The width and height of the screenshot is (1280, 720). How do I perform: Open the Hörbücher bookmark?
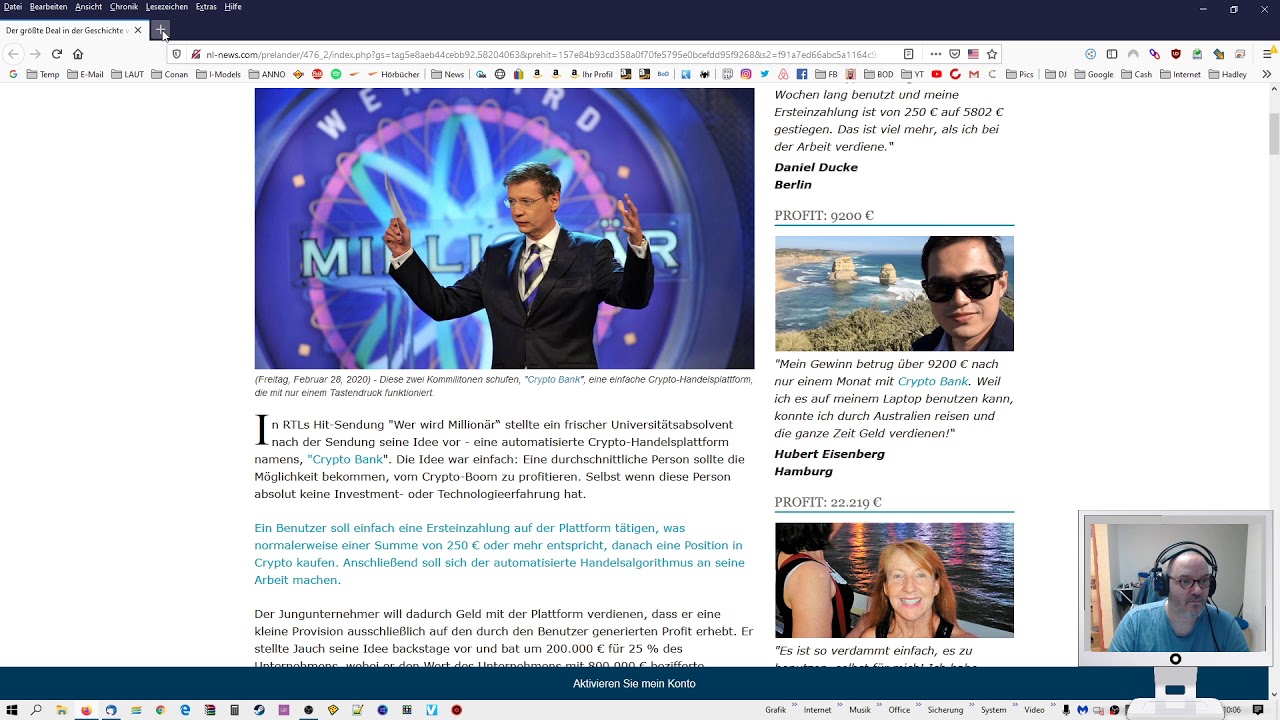[x=393, y=74]
